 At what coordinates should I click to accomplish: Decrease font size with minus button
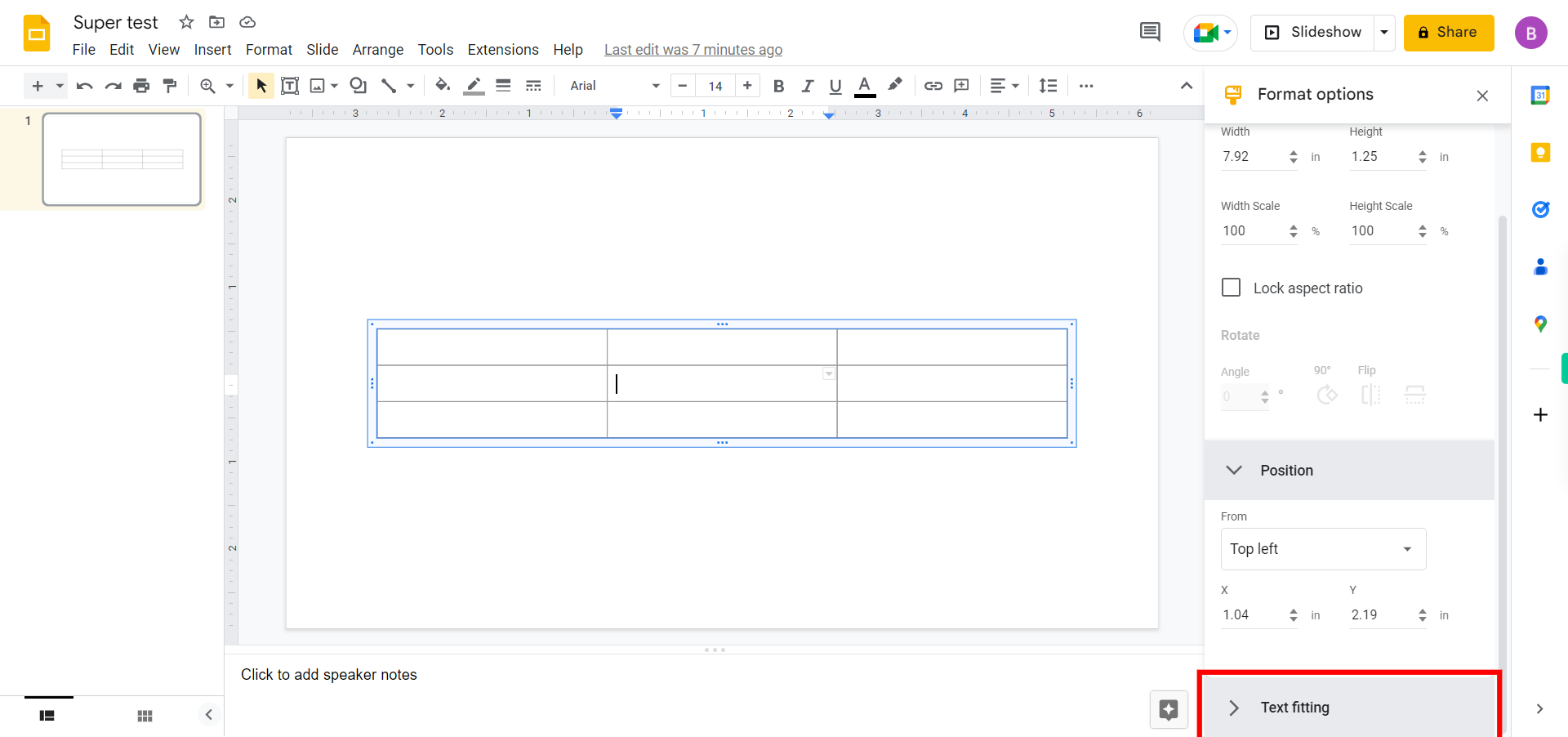(x=683, y=86)
